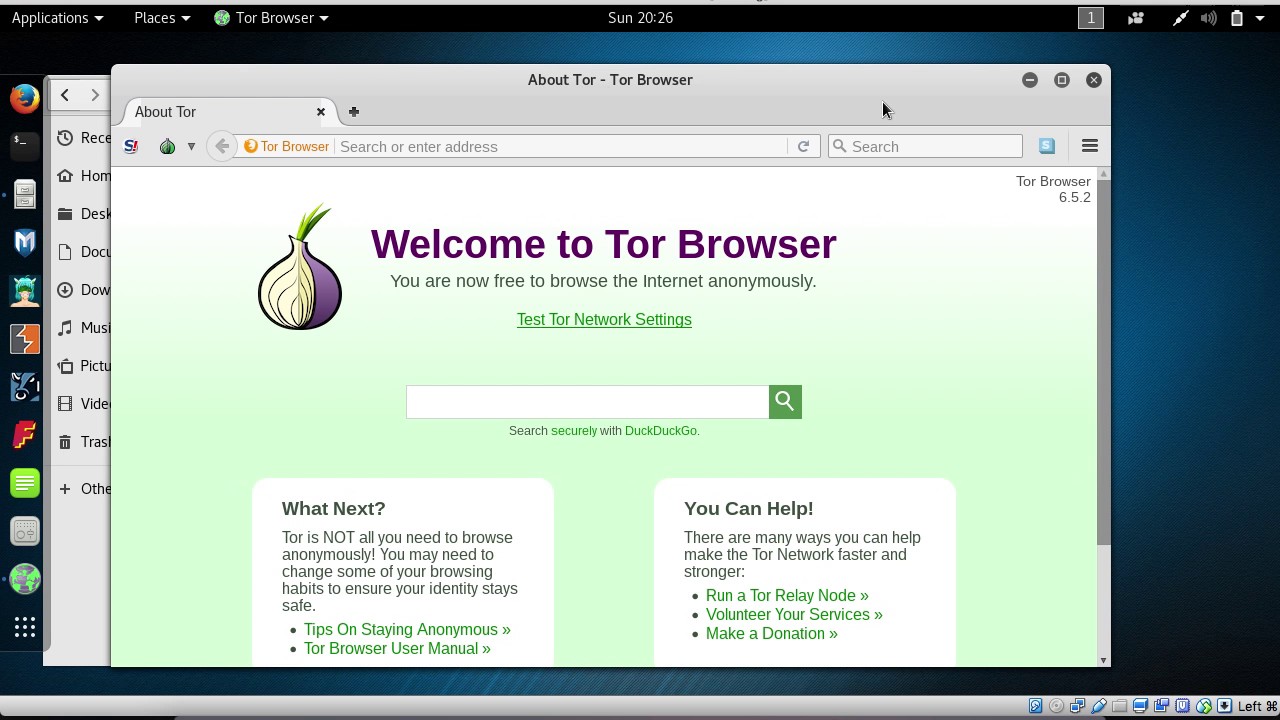Click the sound volume icon in top bar
This screenshot has height=720, width=1280.
coord(1208,18)
